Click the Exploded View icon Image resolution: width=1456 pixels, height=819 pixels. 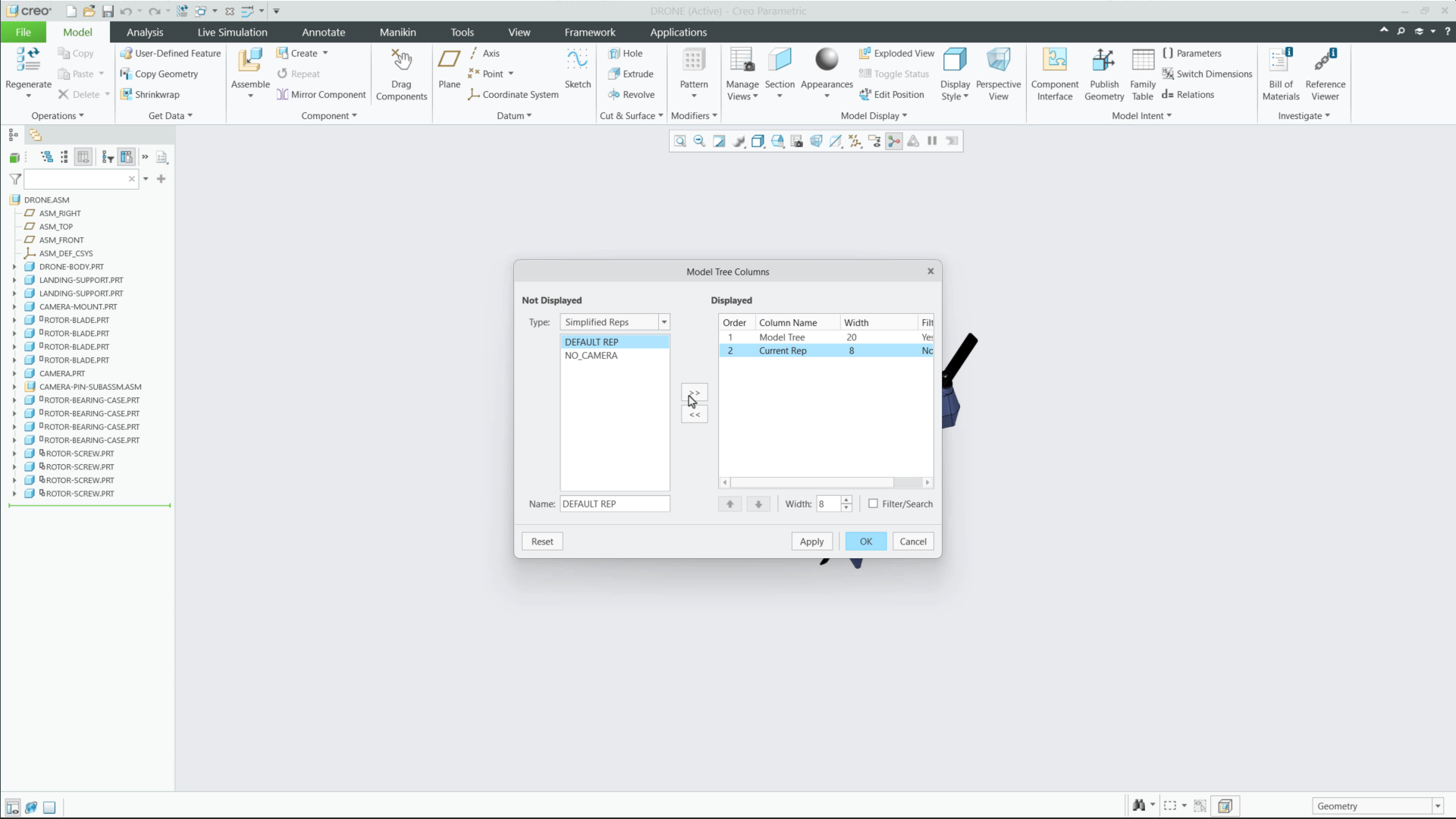864,53
